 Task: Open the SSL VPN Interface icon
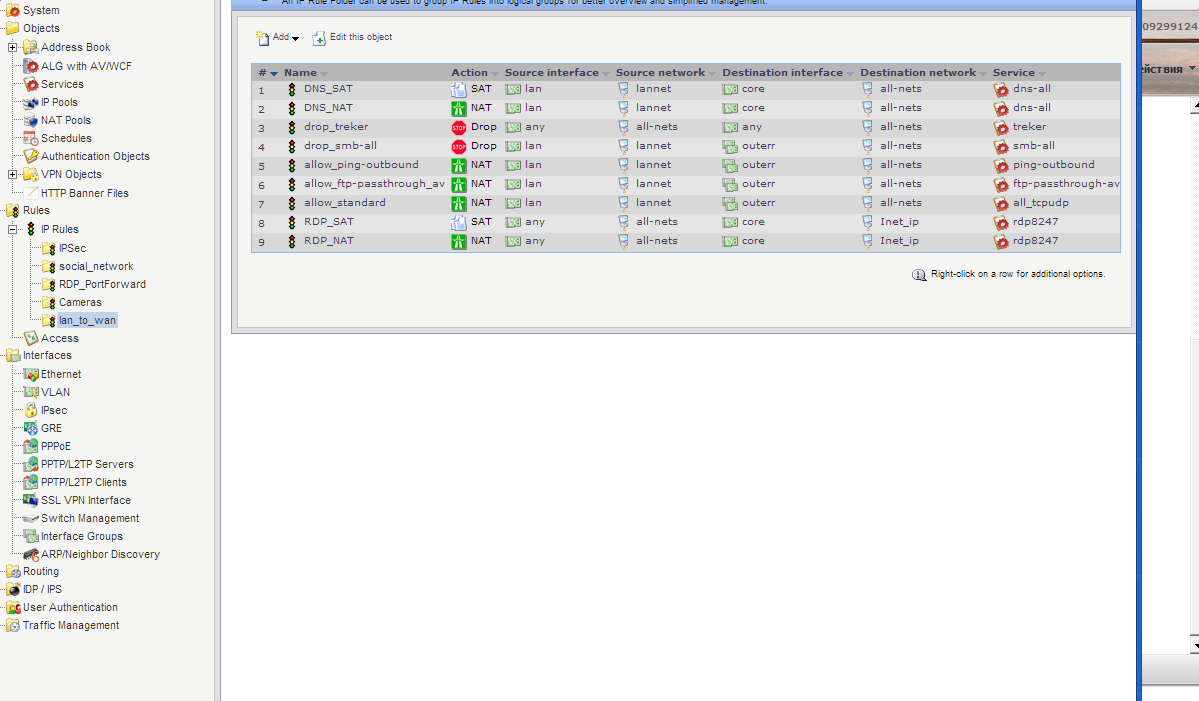(x=31, y=500)
